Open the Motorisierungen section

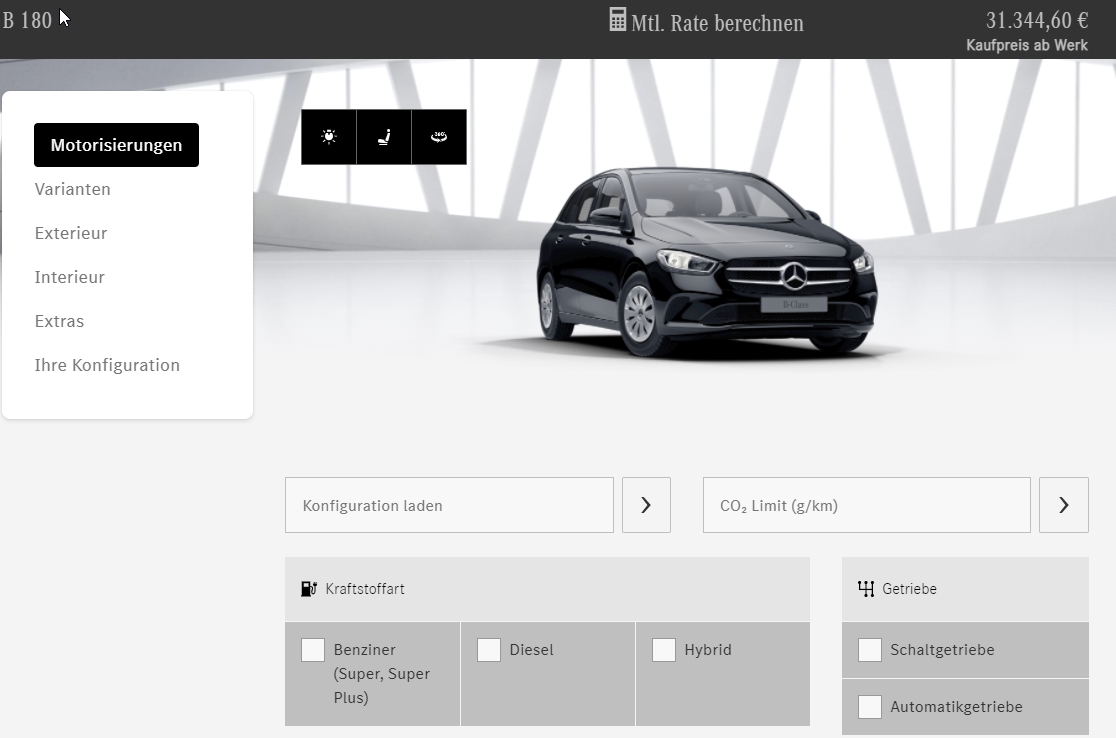pyautogui.click(x=116, y=145)
